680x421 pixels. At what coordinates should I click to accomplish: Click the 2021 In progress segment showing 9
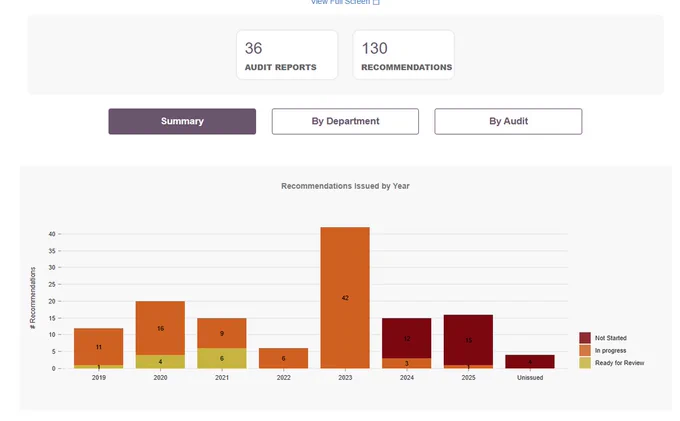(x=222, y=333)
